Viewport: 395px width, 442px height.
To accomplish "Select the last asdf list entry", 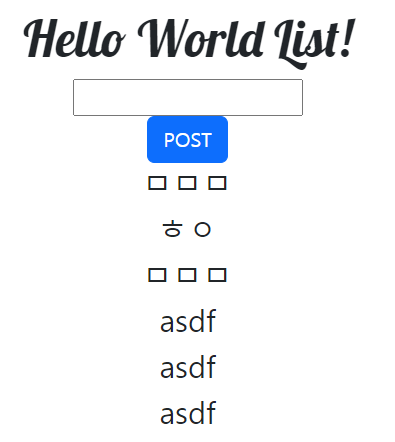I will pos(188,413).
